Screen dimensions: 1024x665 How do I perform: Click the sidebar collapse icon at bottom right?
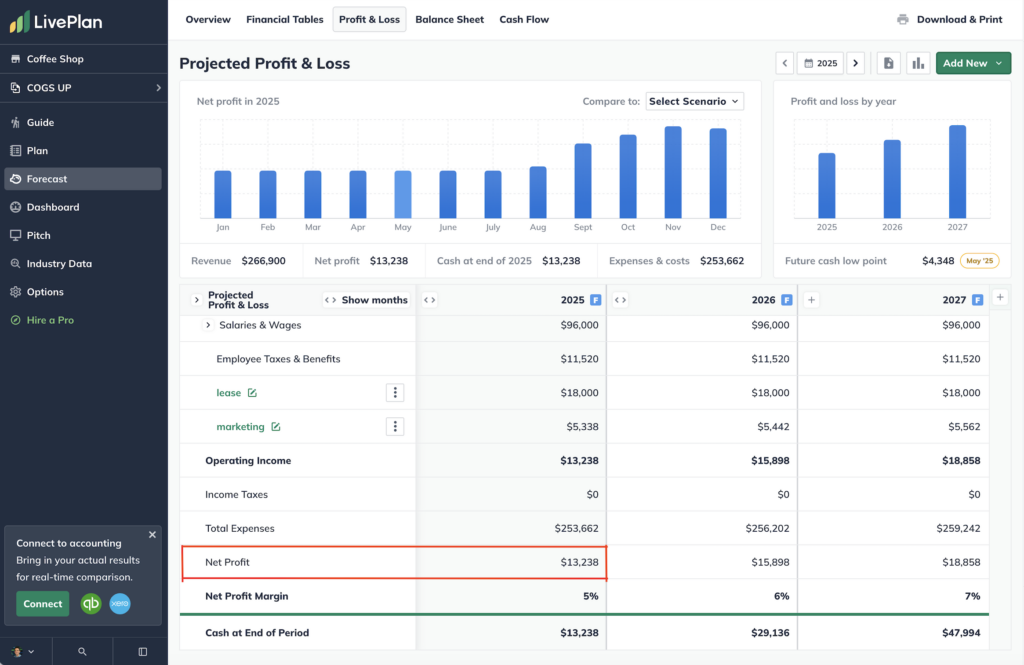pyautogui.click(x=140, y=650)
